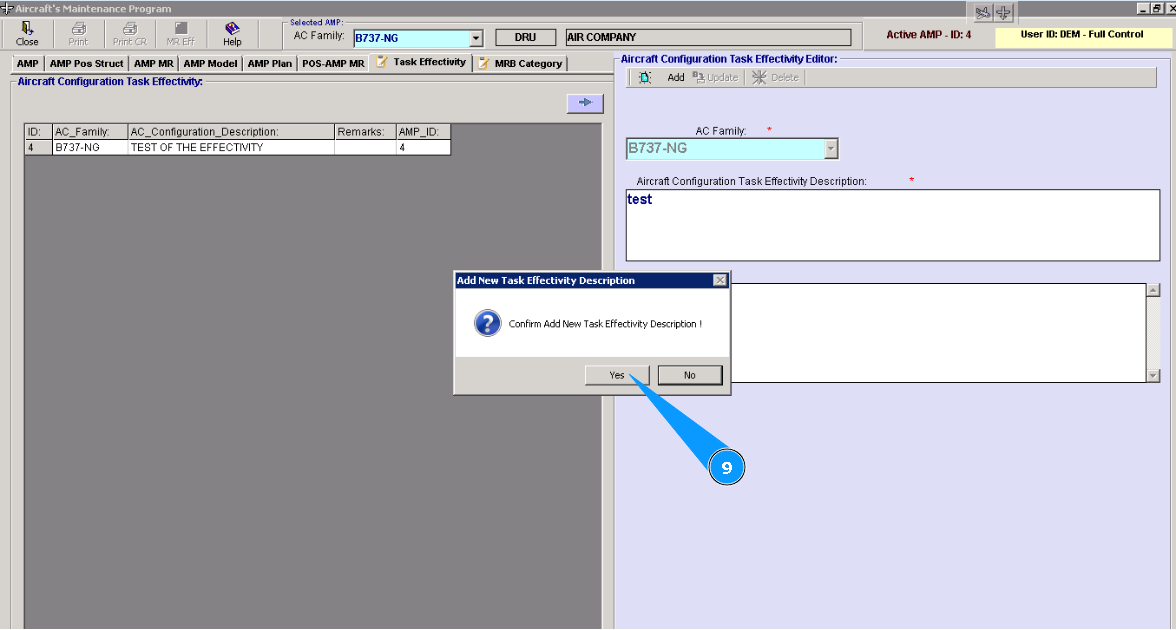Open the AMP MR tab
The width and height of the screenshot is (1176, 630).
[154, 64]
